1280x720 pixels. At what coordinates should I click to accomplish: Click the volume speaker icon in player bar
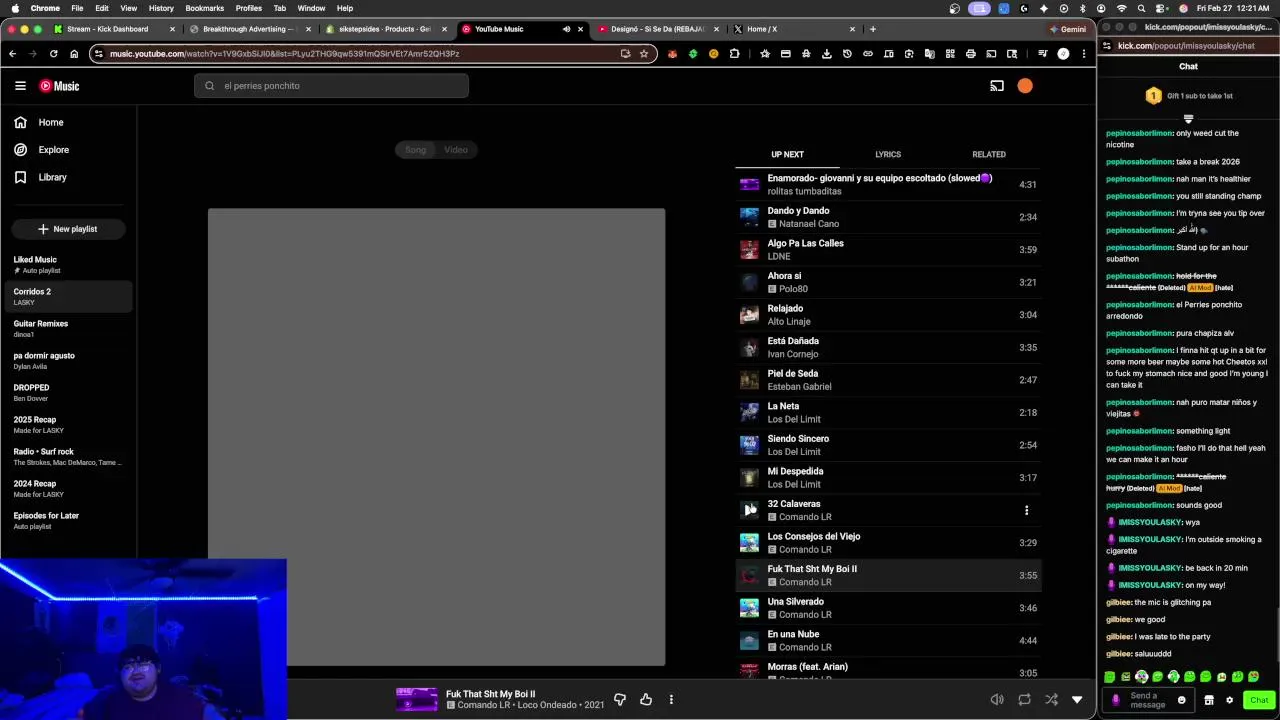pyautogui.click(x=997, y=699)
